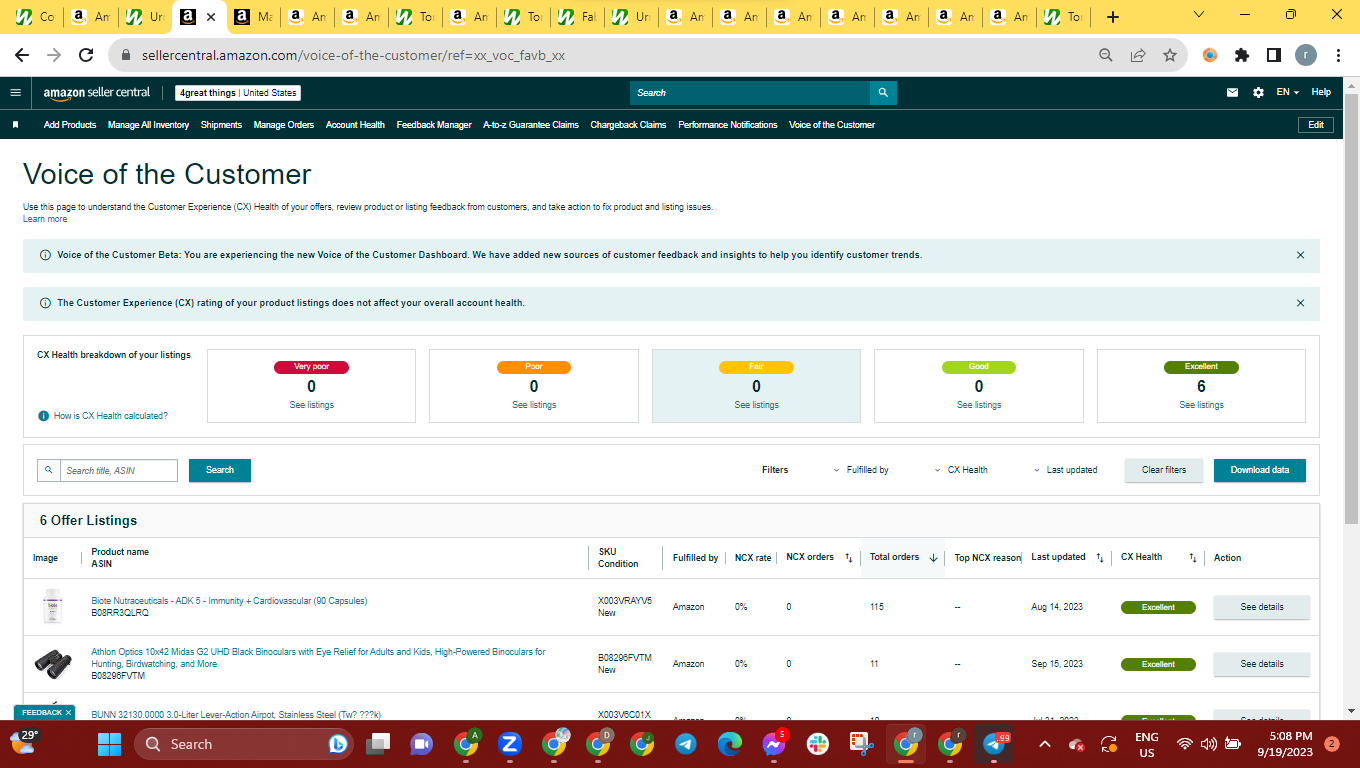This screenshot has width=1360, height=768.
Task: Toggle the Chrome side panel icon
Action: pyautogui.click(x=1274, y=56)
